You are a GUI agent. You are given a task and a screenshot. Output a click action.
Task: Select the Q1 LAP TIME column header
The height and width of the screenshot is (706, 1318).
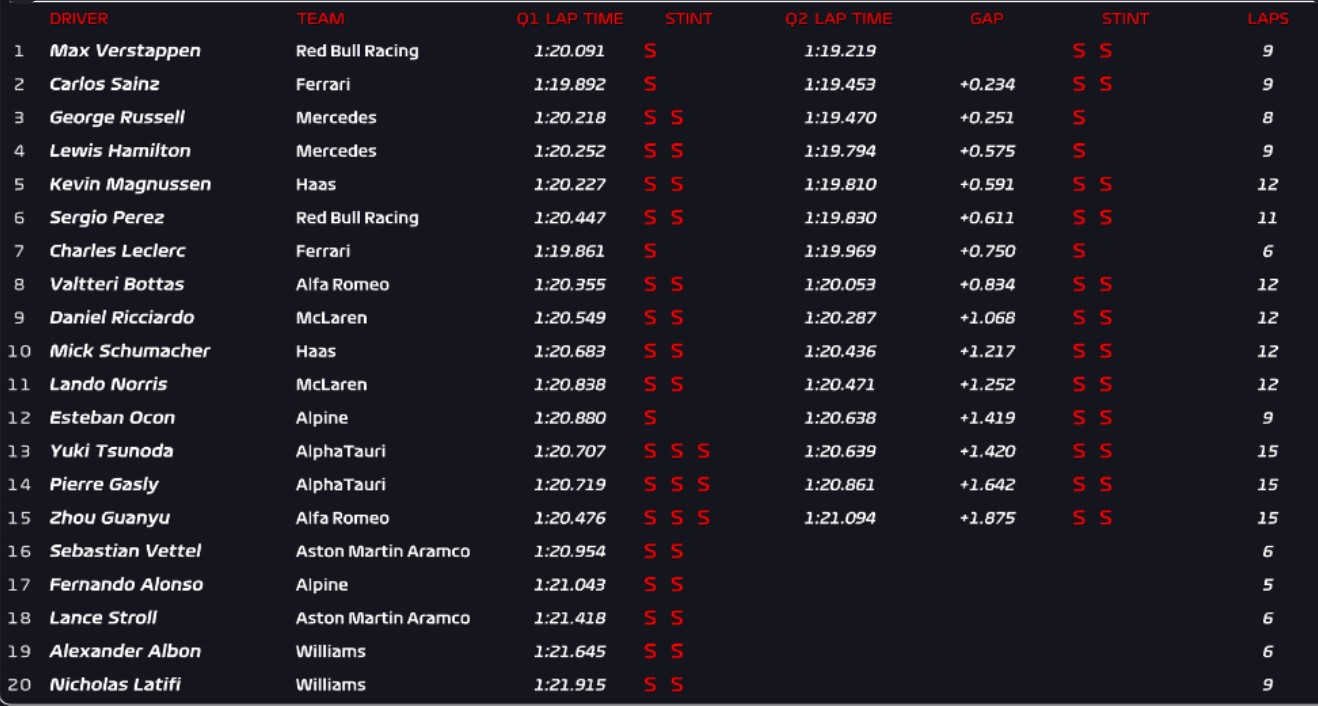[x=569, y=19]
